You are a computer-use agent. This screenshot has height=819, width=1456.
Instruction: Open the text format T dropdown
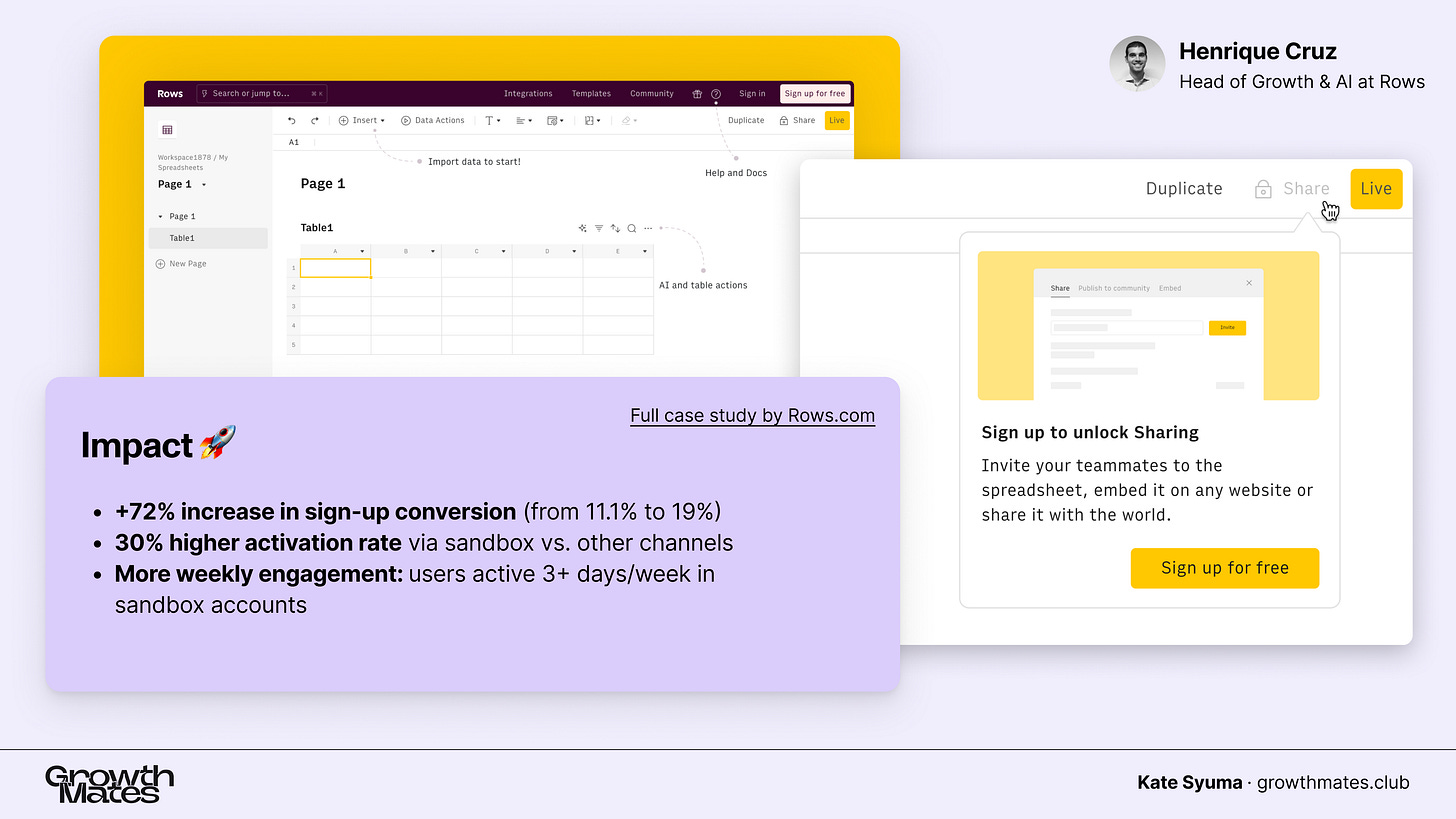point(491,120)
